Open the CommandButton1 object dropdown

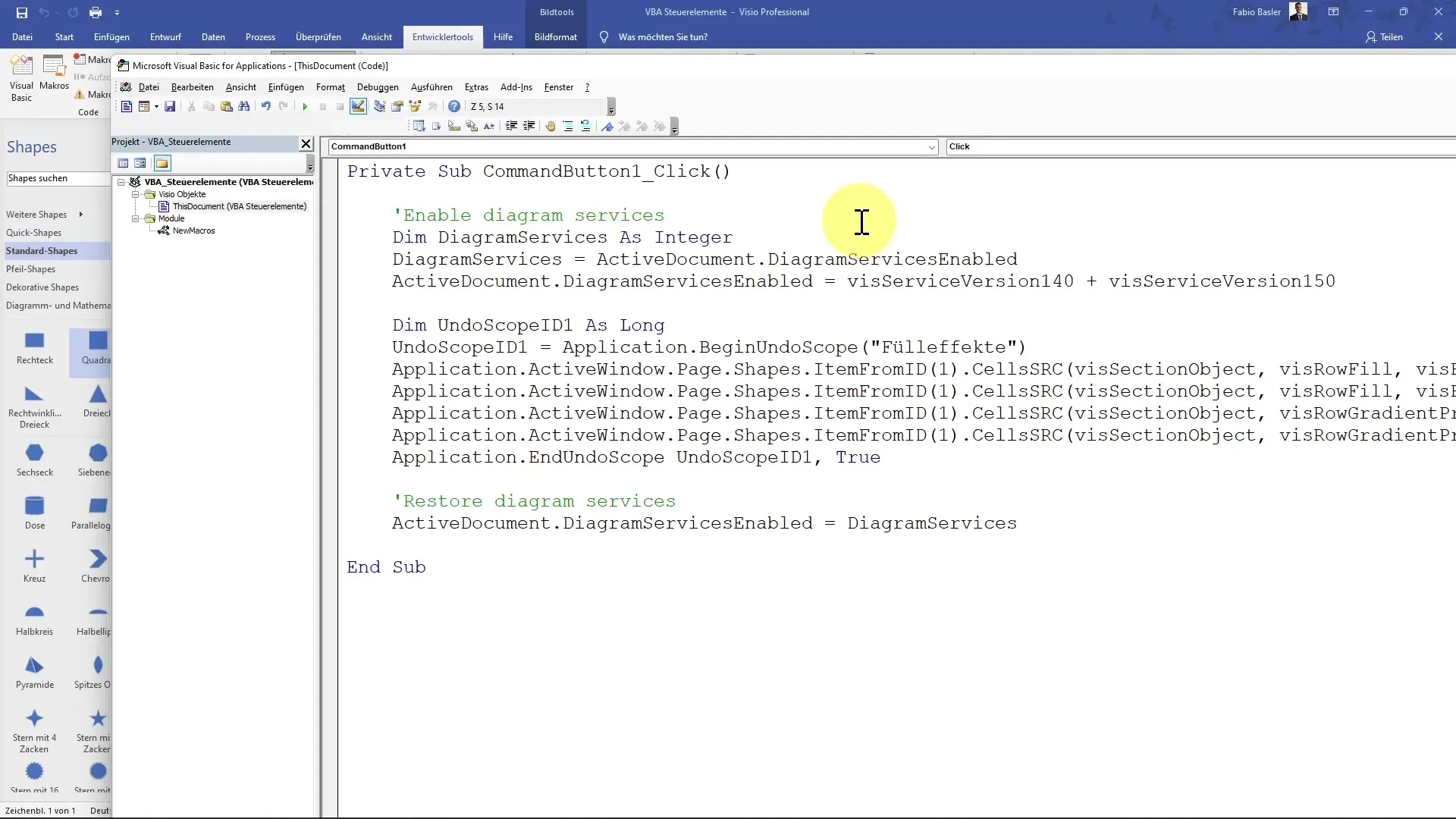click(x=932, y=147)
